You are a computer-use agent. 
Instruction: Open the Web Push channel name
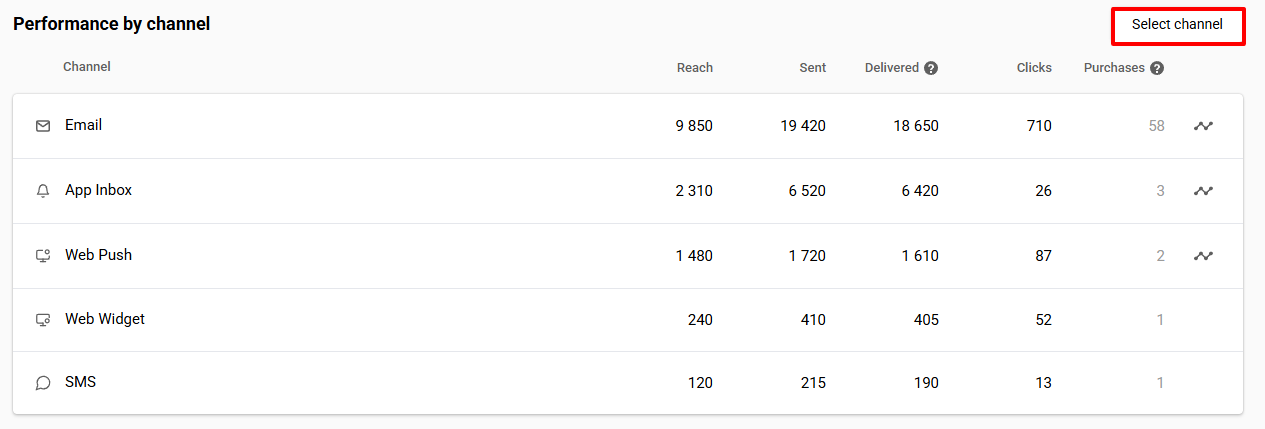click(x=98, y=255)
